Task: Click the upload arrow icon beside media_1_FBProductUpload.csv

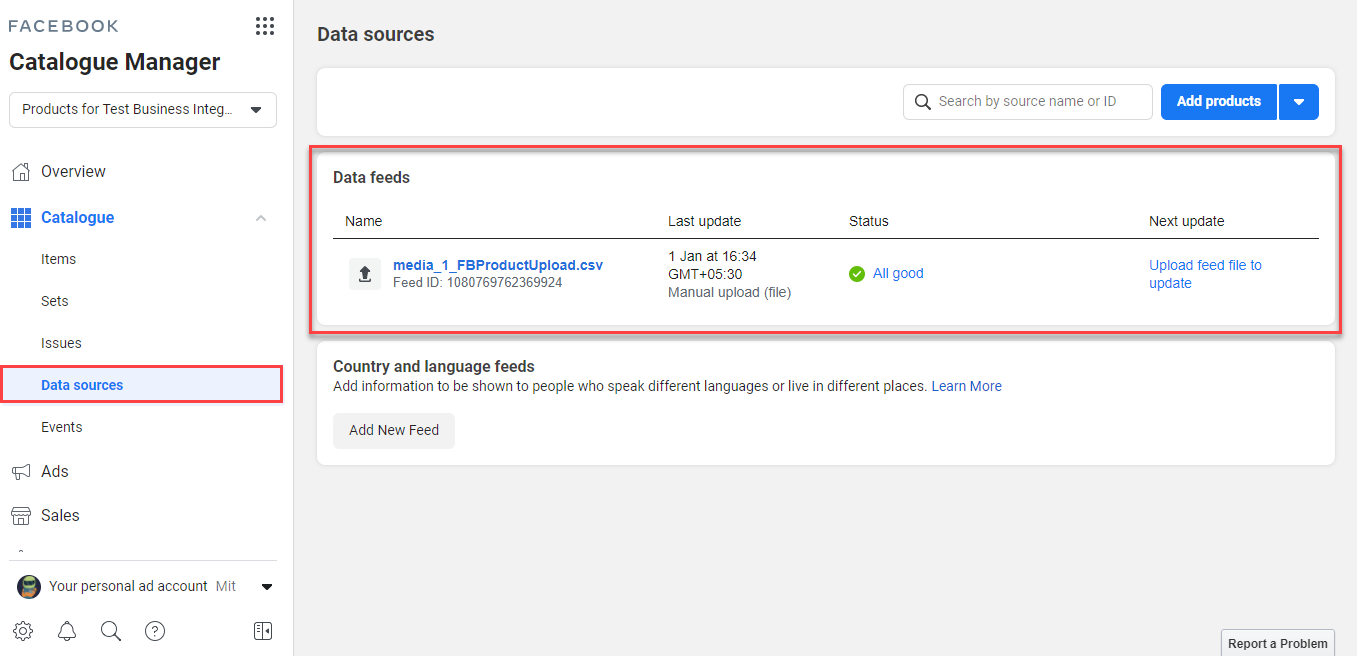Action: pyautogui.click(x=365, y=274)
